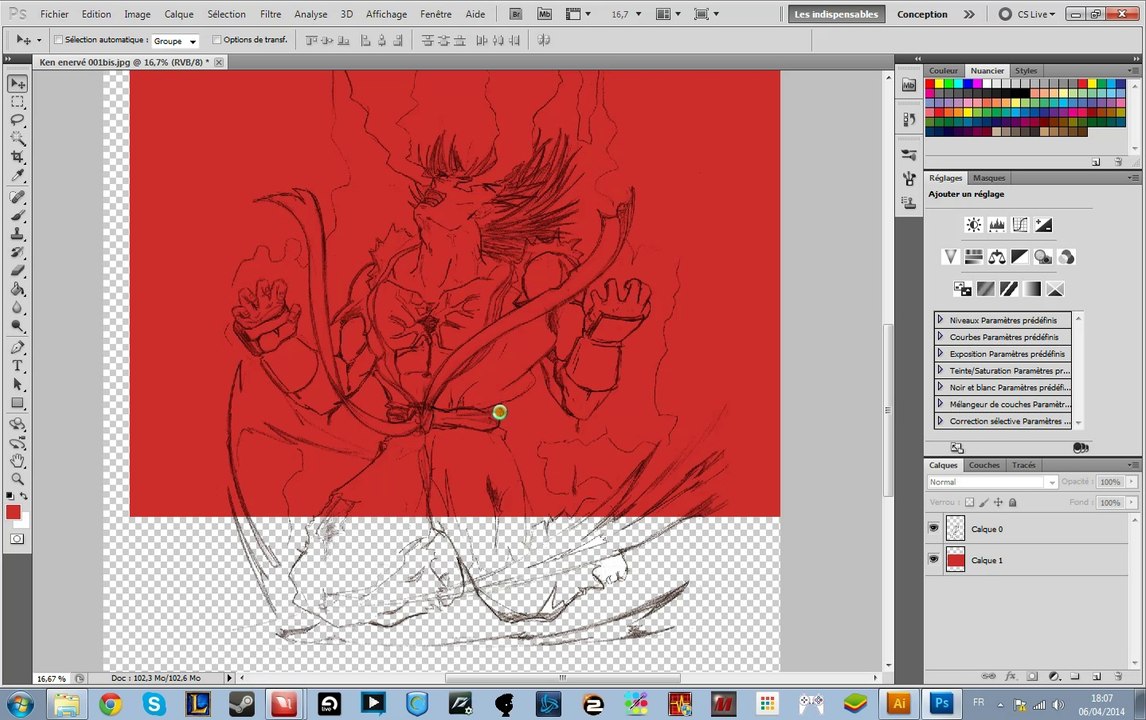Select the Hand tool

pos(18,461)
